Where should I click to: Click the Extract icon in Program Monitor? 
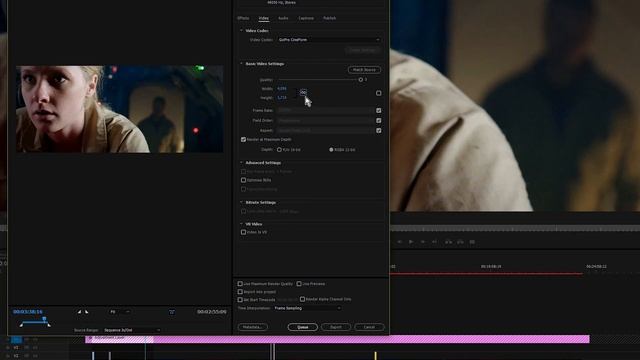[460, 242]
